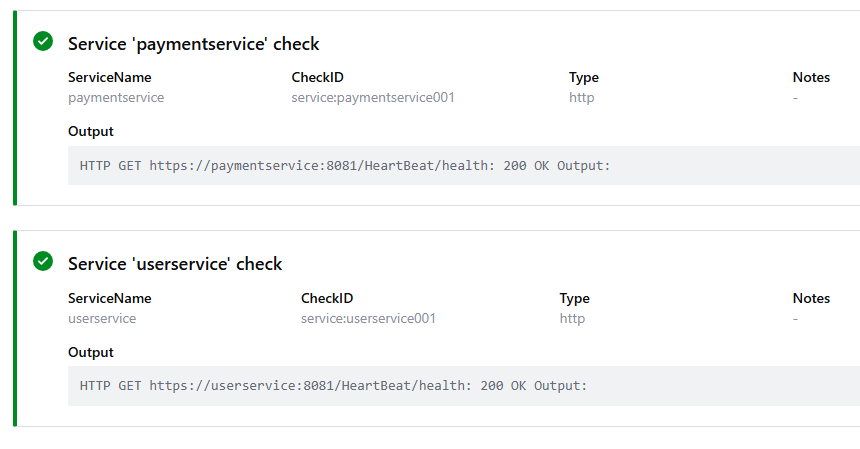
Task: Click the Notes label in userservice card
Action: coord(811,298)
